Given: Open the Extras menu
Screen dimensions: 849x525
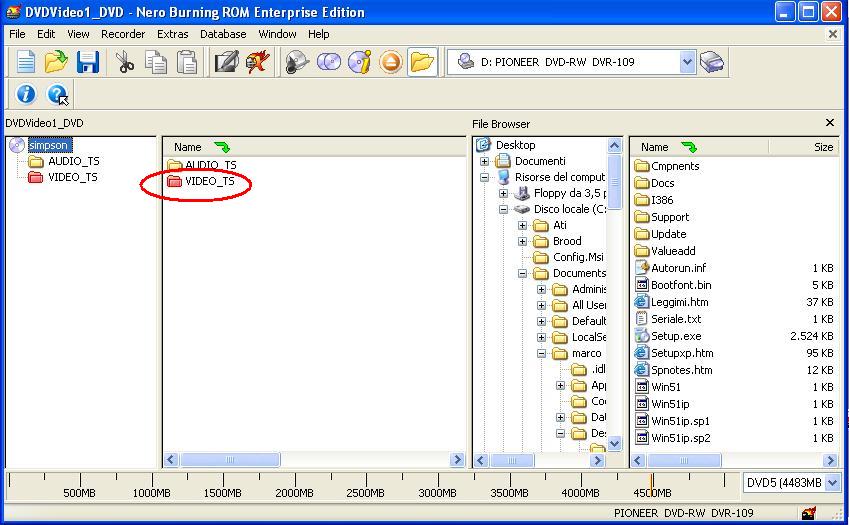Looking at the screenshot, I should [x=173, y=34].
